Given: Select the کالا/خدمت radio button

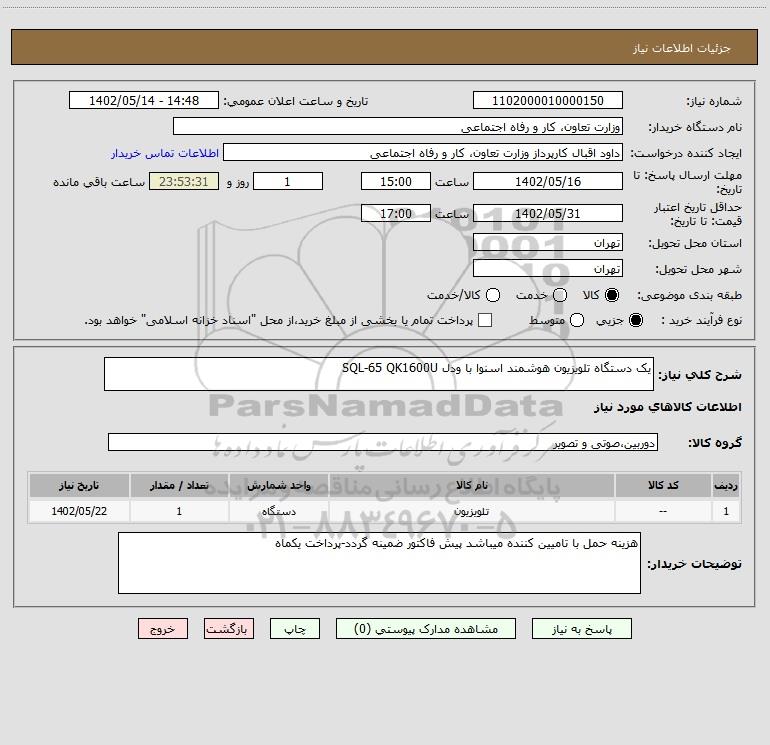Looking at the screenshot, I should click(x=493, y=295).
